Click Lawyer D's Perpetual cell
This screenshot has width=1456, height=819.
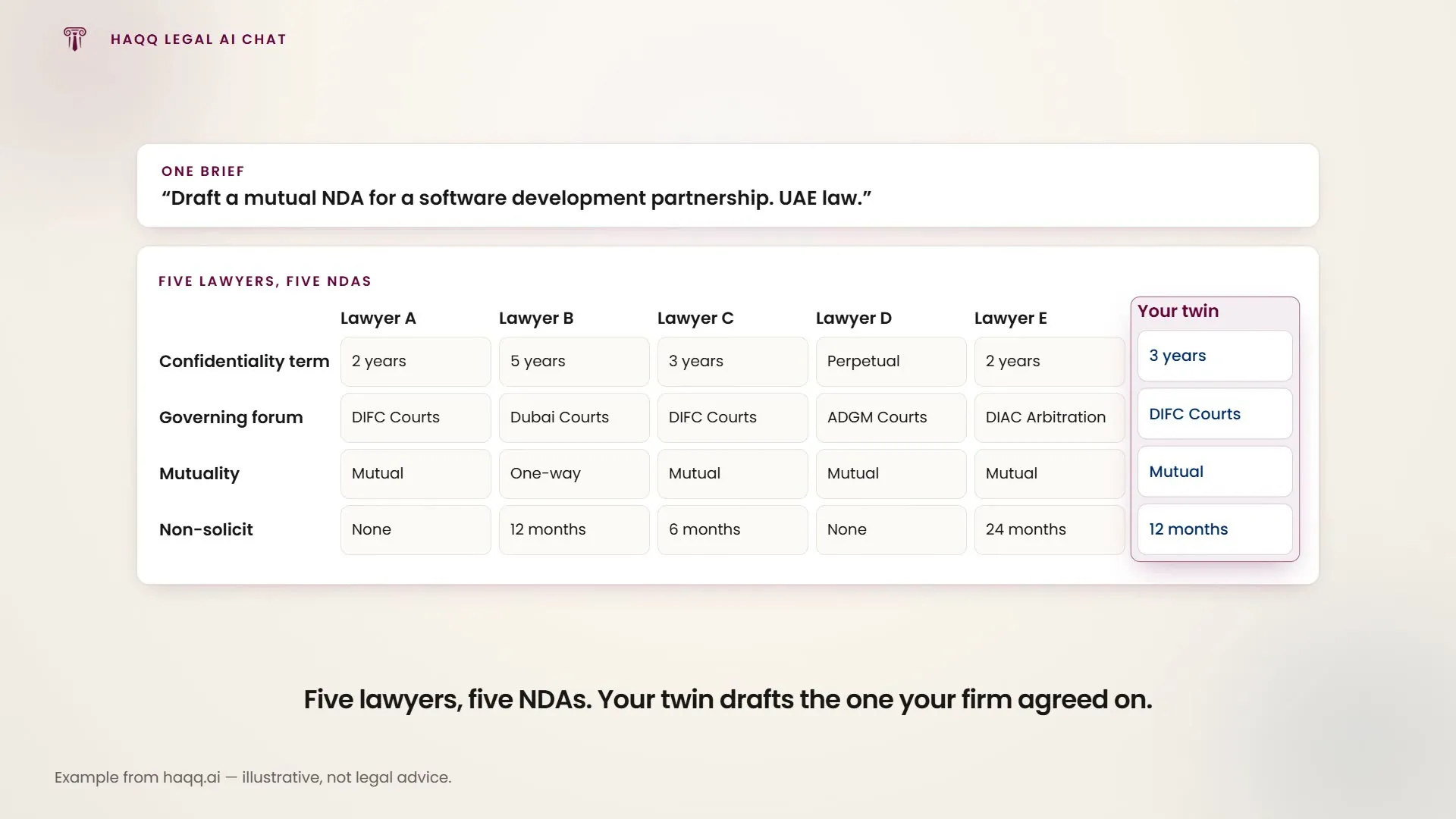tap(891, 362)
